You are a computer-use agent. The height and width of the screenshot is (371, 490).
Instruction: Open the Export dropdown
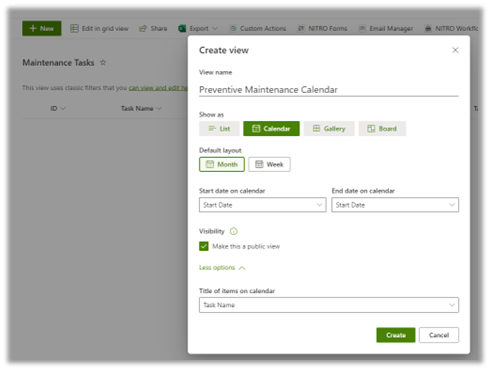pos(198,29)
